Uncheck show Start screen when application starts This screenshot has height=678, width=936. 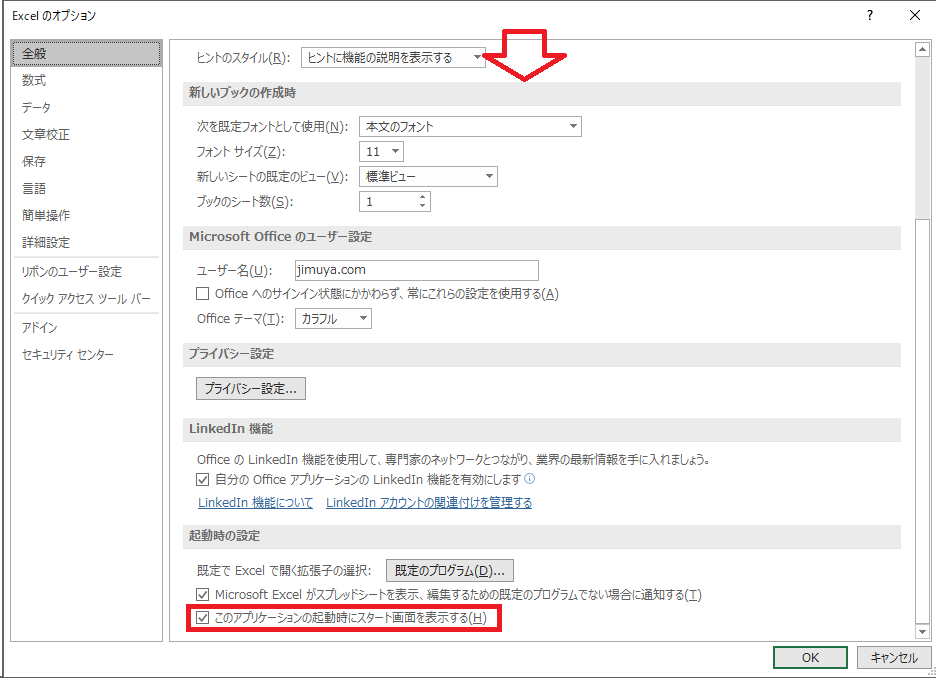[x=203, y=618]
